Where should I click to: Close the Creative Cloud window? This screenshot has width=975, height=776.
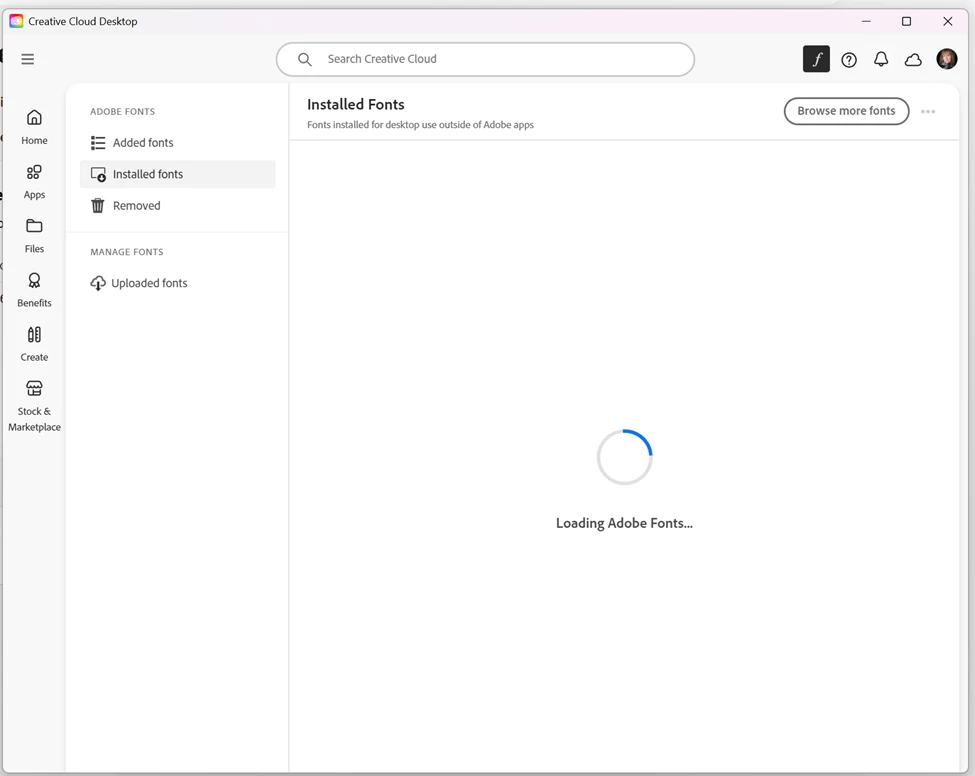(x=948, y=21)
